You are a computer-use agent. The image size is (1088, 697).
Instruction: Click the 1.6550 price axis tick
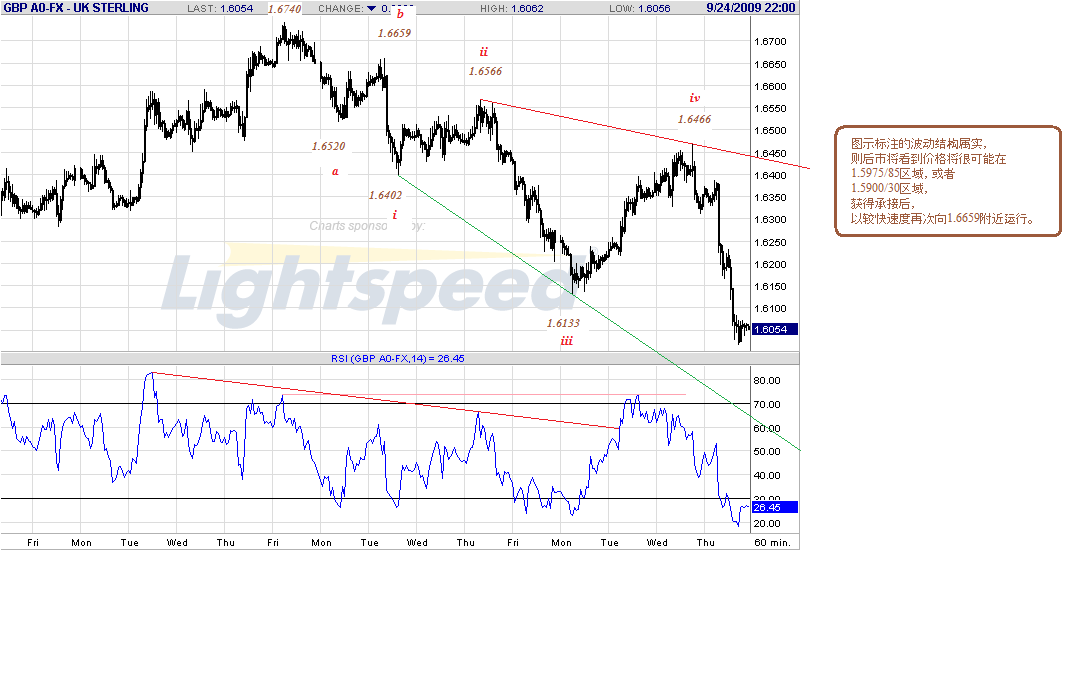[x=770, y=109]
